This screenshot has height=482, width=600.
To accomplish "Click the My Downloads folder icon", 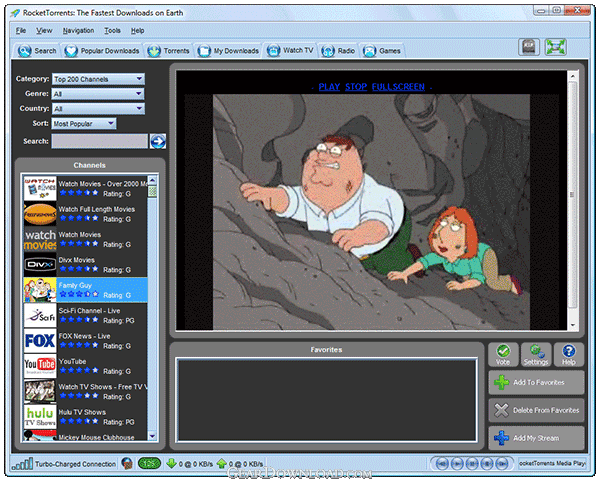I will tap(204, 51).
